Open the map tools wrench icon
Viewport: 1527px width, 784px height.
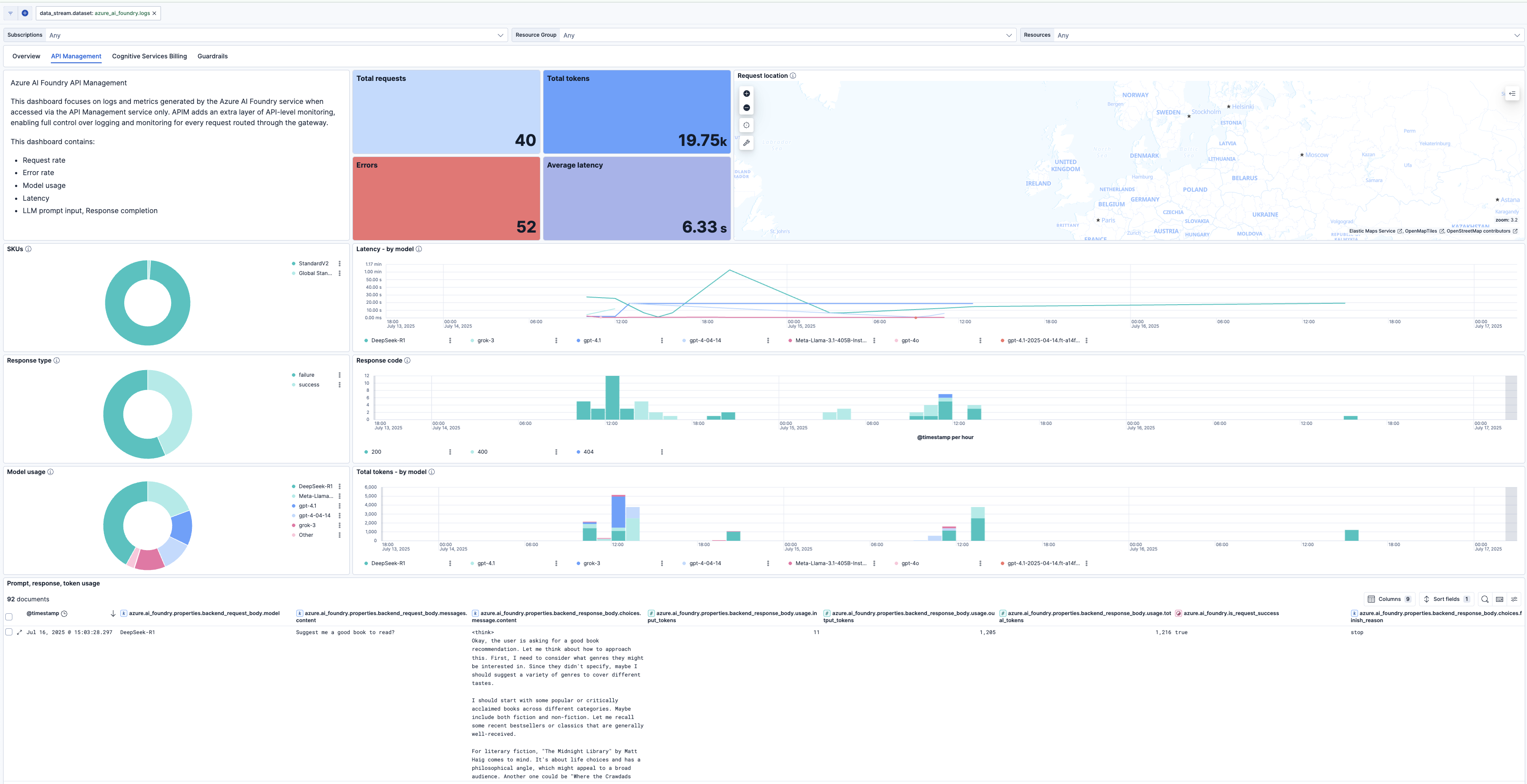(746, 143)
